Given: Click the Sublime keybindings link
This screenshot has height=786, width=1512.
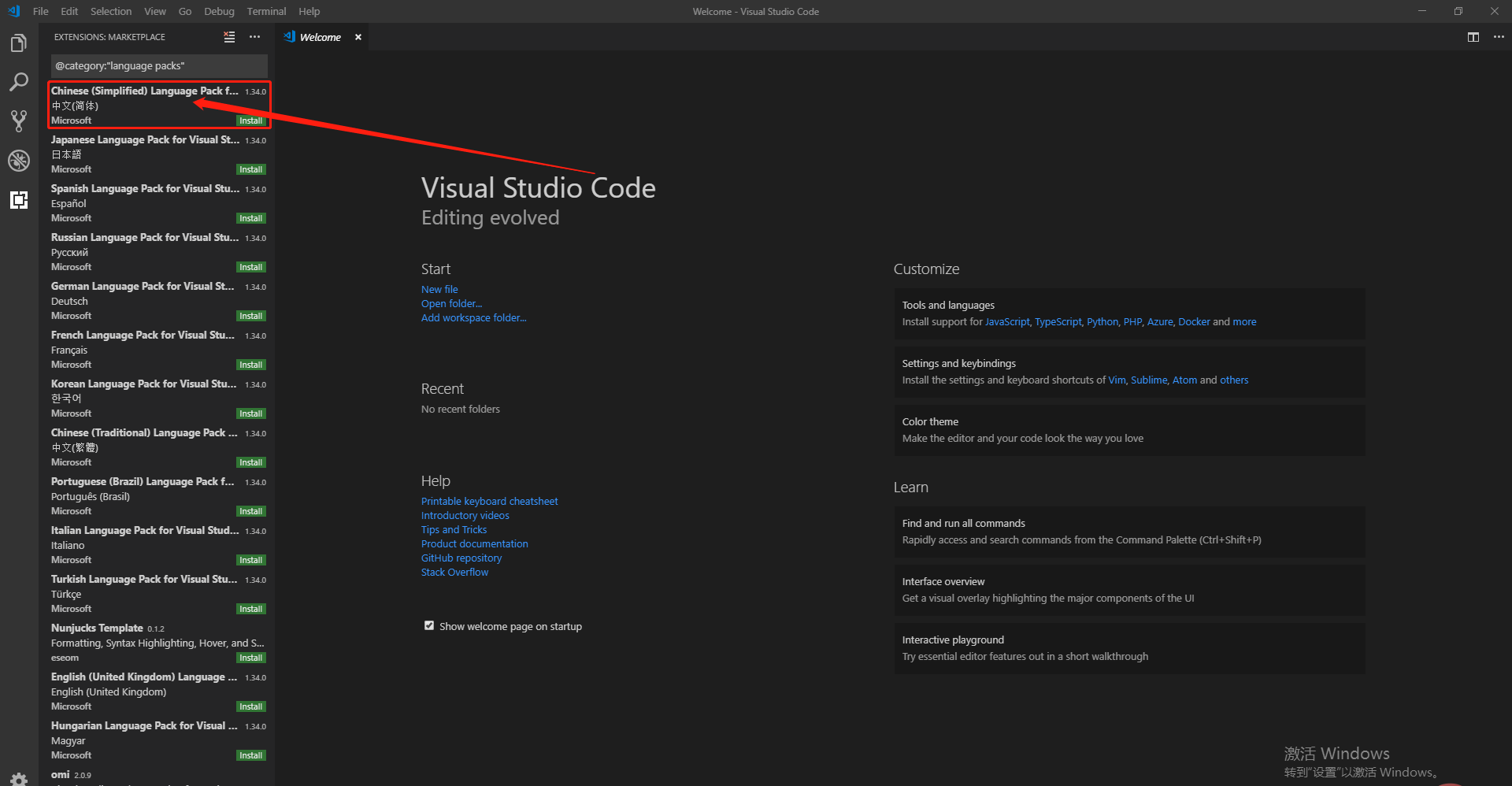Looking at the screenshot, I should coord(1149,380).
